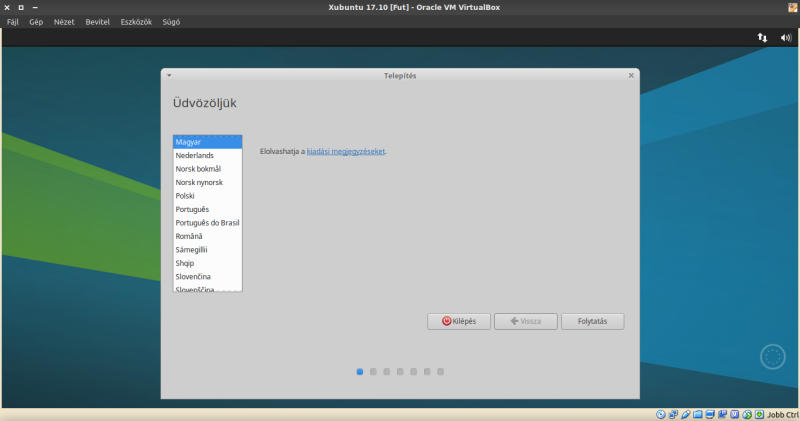Click the accessibility circle icon on desktop
800x421 pixels.
(772, 356)
